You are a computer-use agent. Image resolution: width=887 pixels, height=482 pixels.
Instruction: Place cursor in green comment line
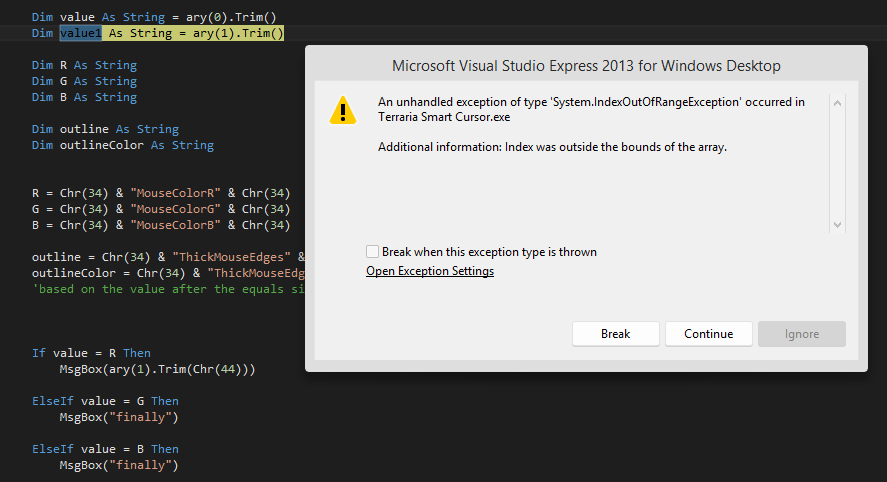click(168, 289)
